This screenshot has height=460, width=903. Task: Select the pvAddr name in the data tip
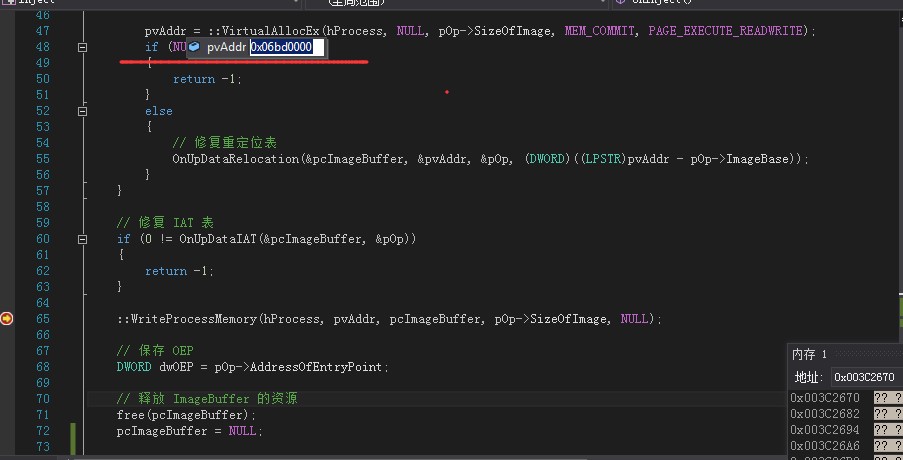click(x=226, y=47)
